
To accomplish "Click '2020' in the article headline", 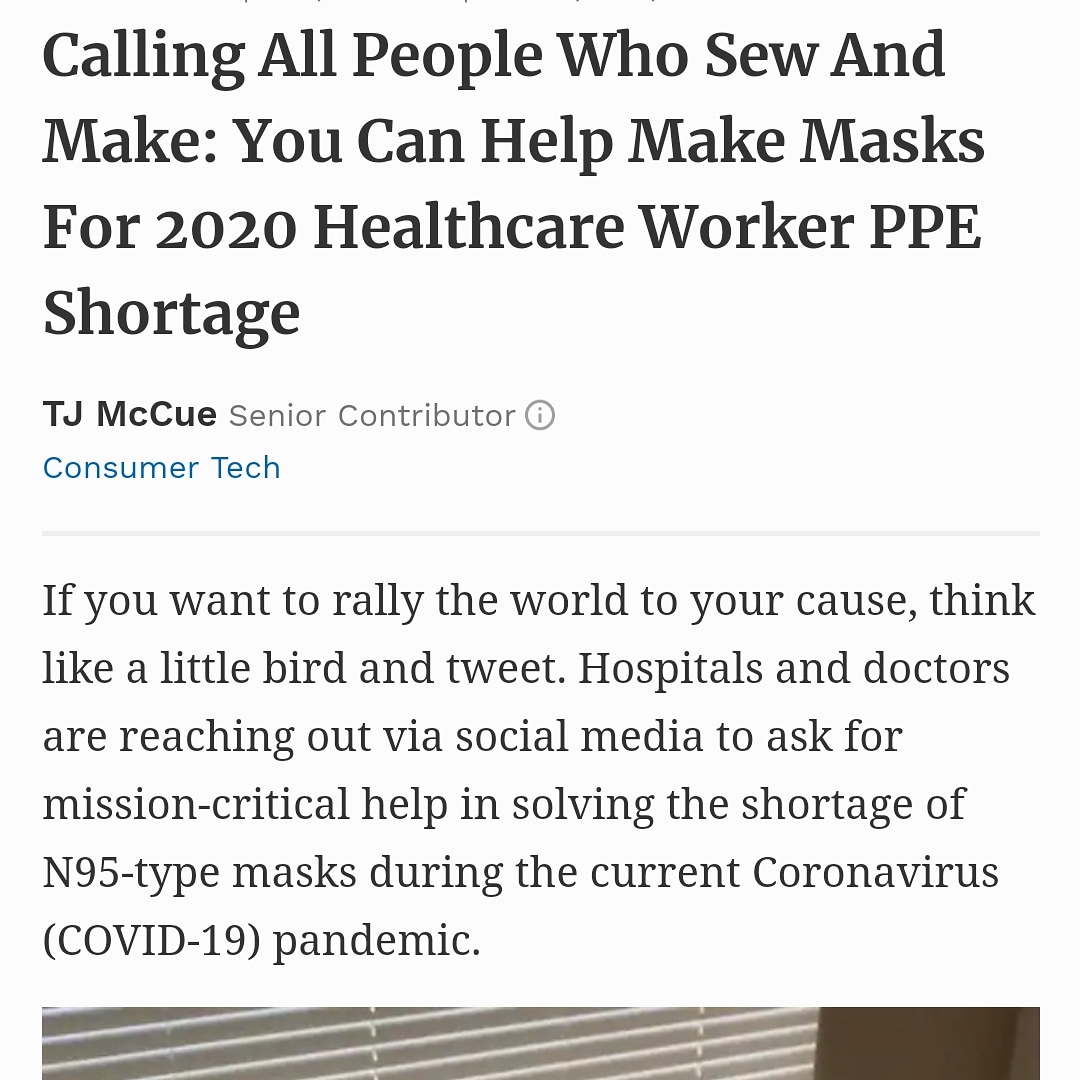I will [x=226, y=228].
